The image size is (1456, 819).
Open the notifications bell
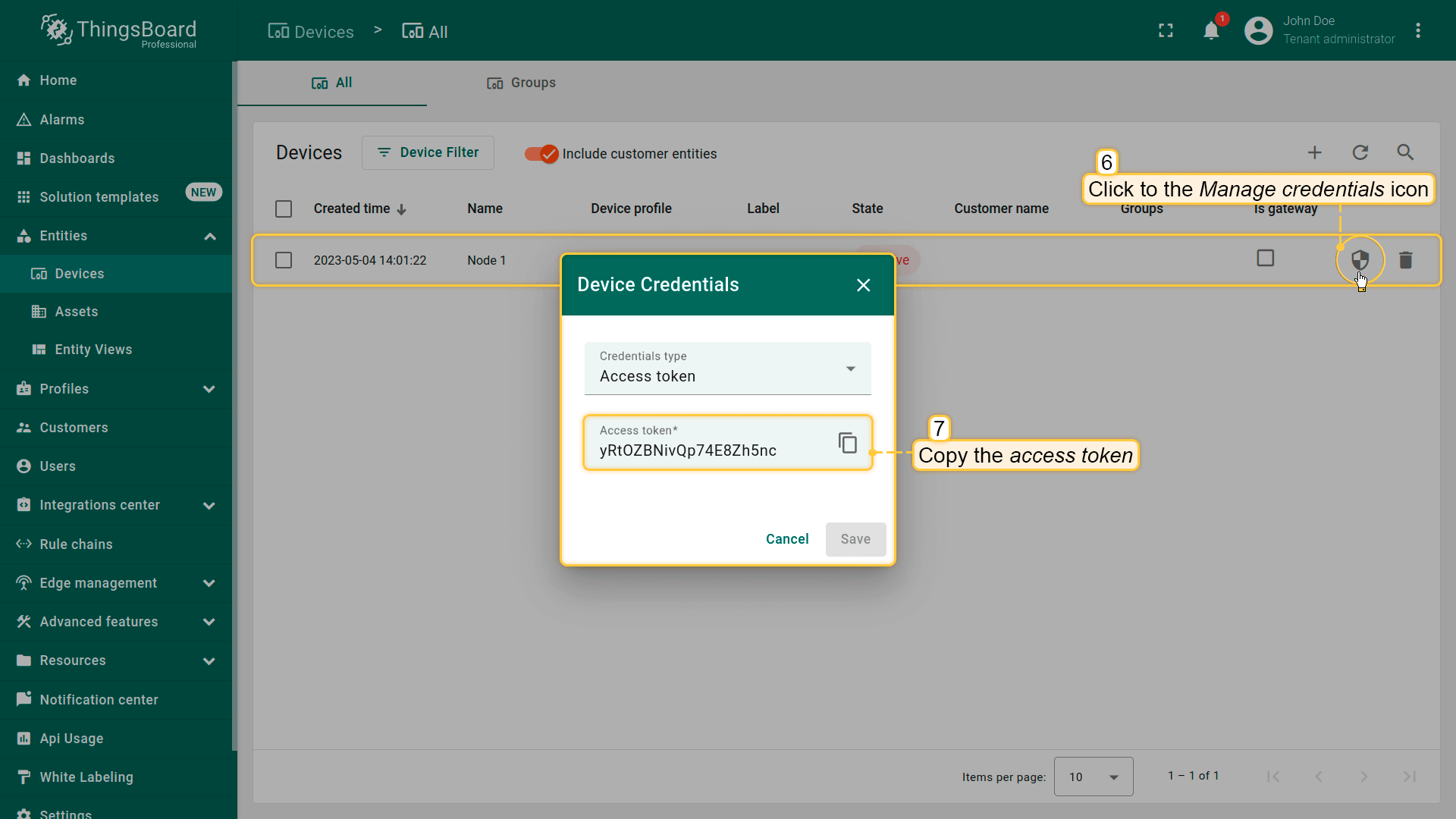tap(1211, 31)
